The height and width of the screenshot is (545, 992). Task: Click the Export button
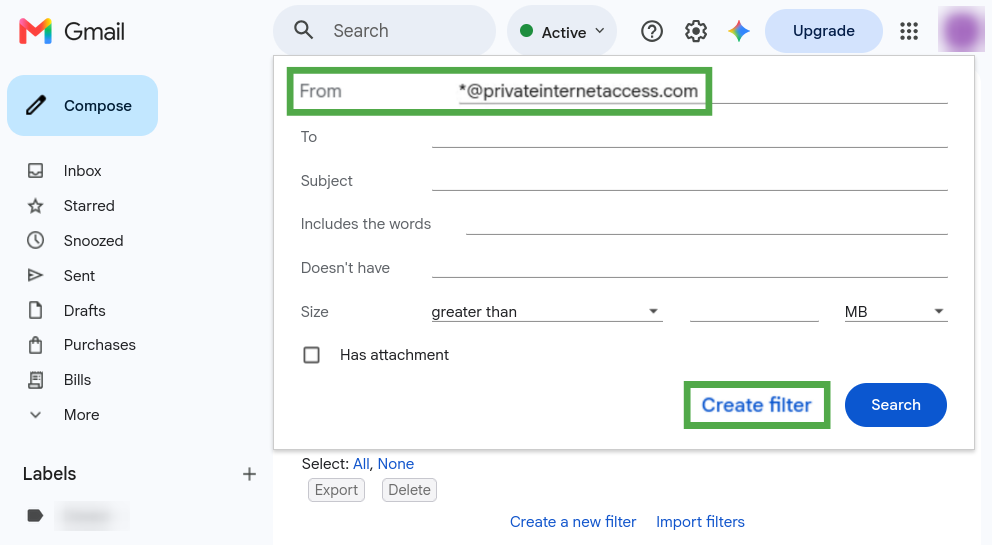point(337,490)
